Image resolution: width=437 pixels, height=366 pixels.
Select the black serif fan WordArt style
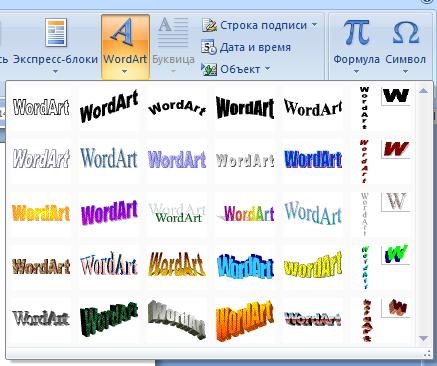(313, 108)
